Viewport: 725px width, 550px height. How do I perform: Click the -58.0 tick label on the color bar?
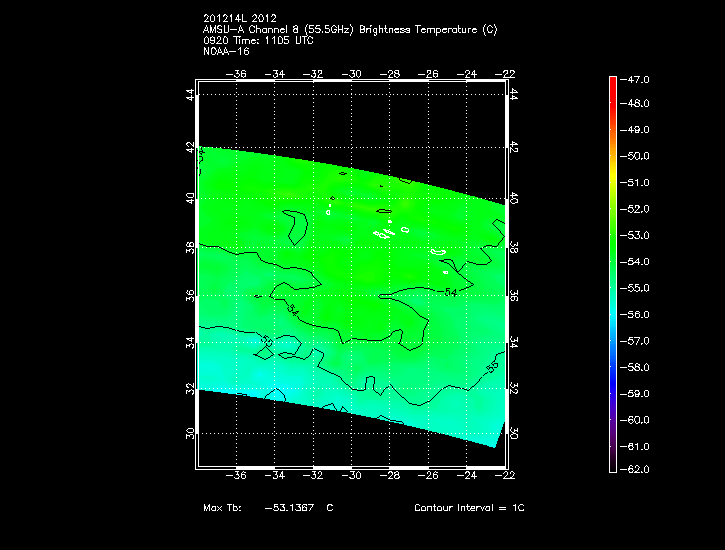(637, 367)
